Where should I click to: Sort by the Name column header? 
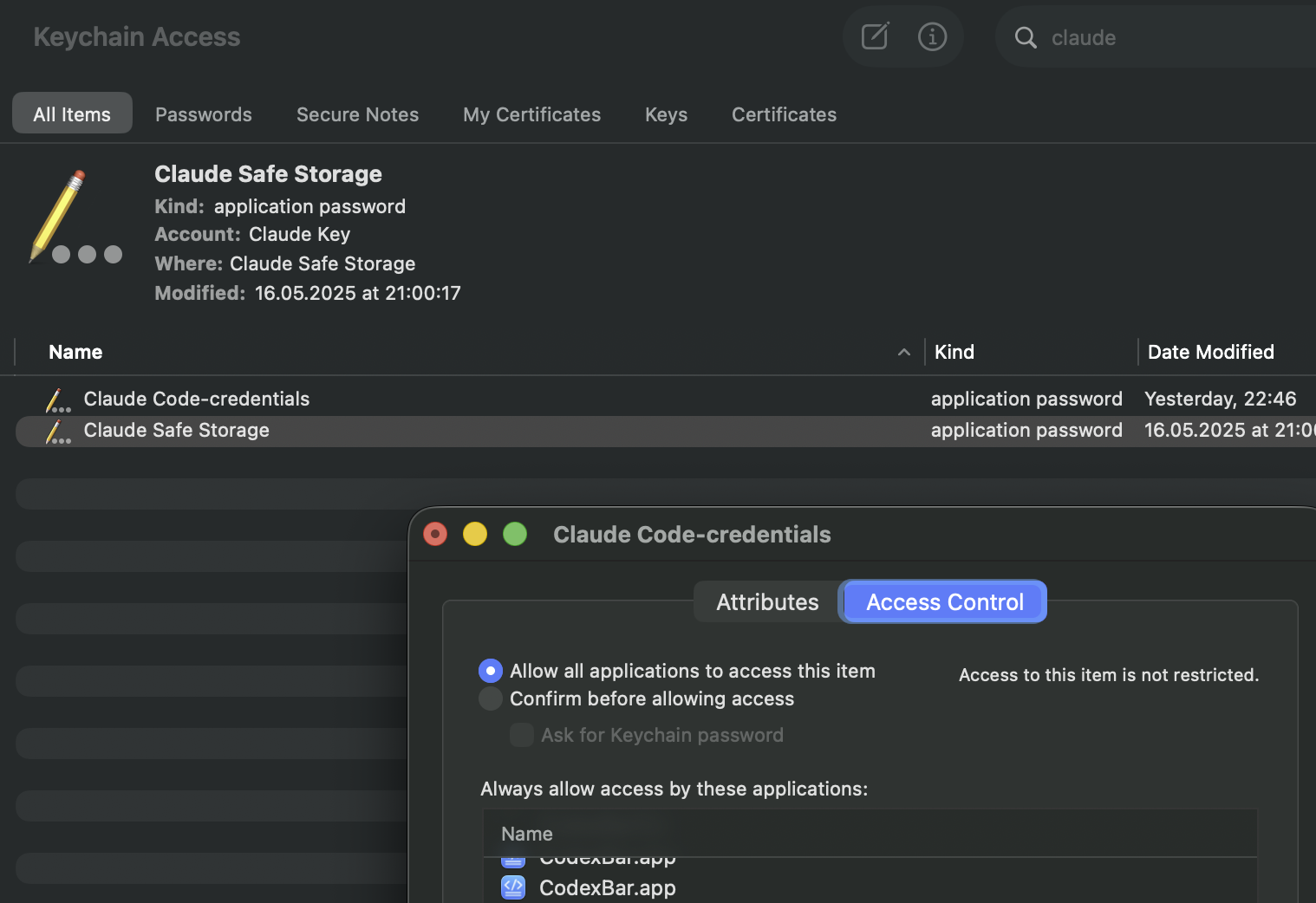click(75, 352)
